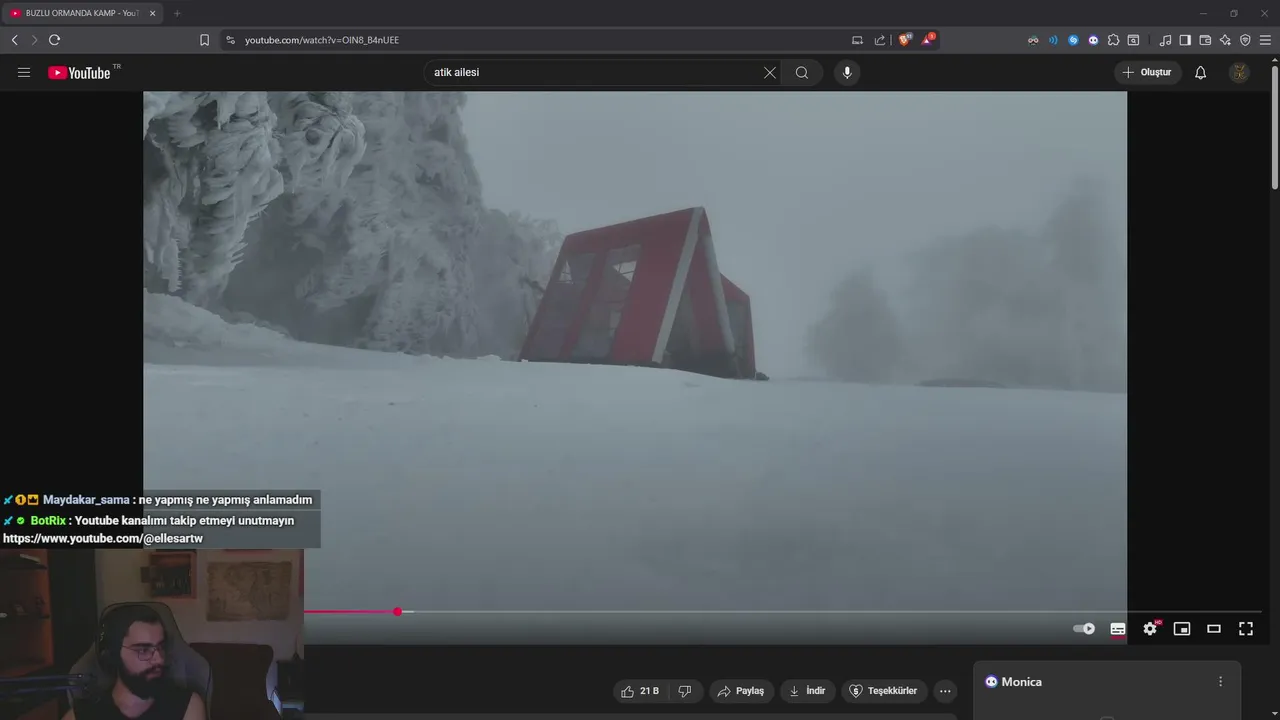Bookmark this page with the bookmark icon
Image resolution: width=1280 pixels, height=720 pixels.
[204, 40]
